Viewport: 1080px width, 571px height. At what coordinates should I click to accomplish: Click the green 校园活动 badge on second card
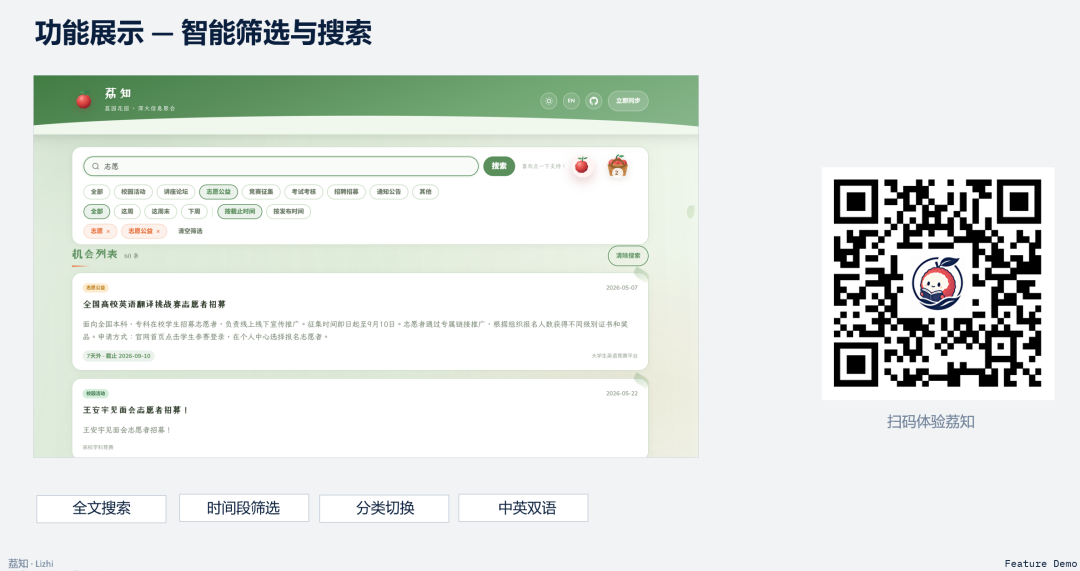(96, 394)
